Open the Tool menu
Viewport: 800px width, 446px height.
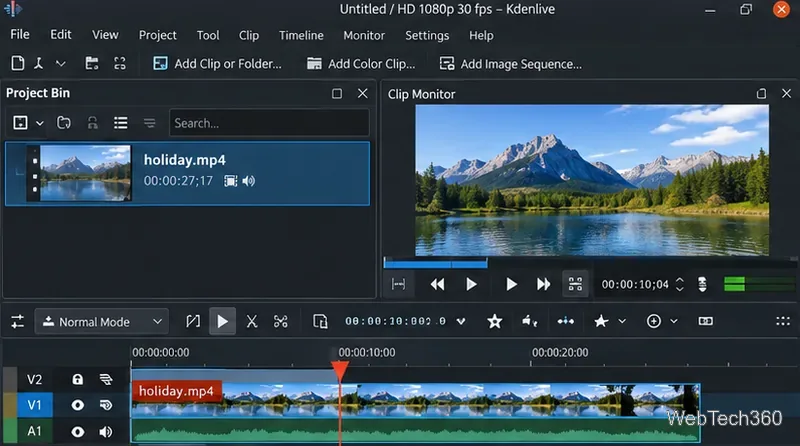coord(208,35)
